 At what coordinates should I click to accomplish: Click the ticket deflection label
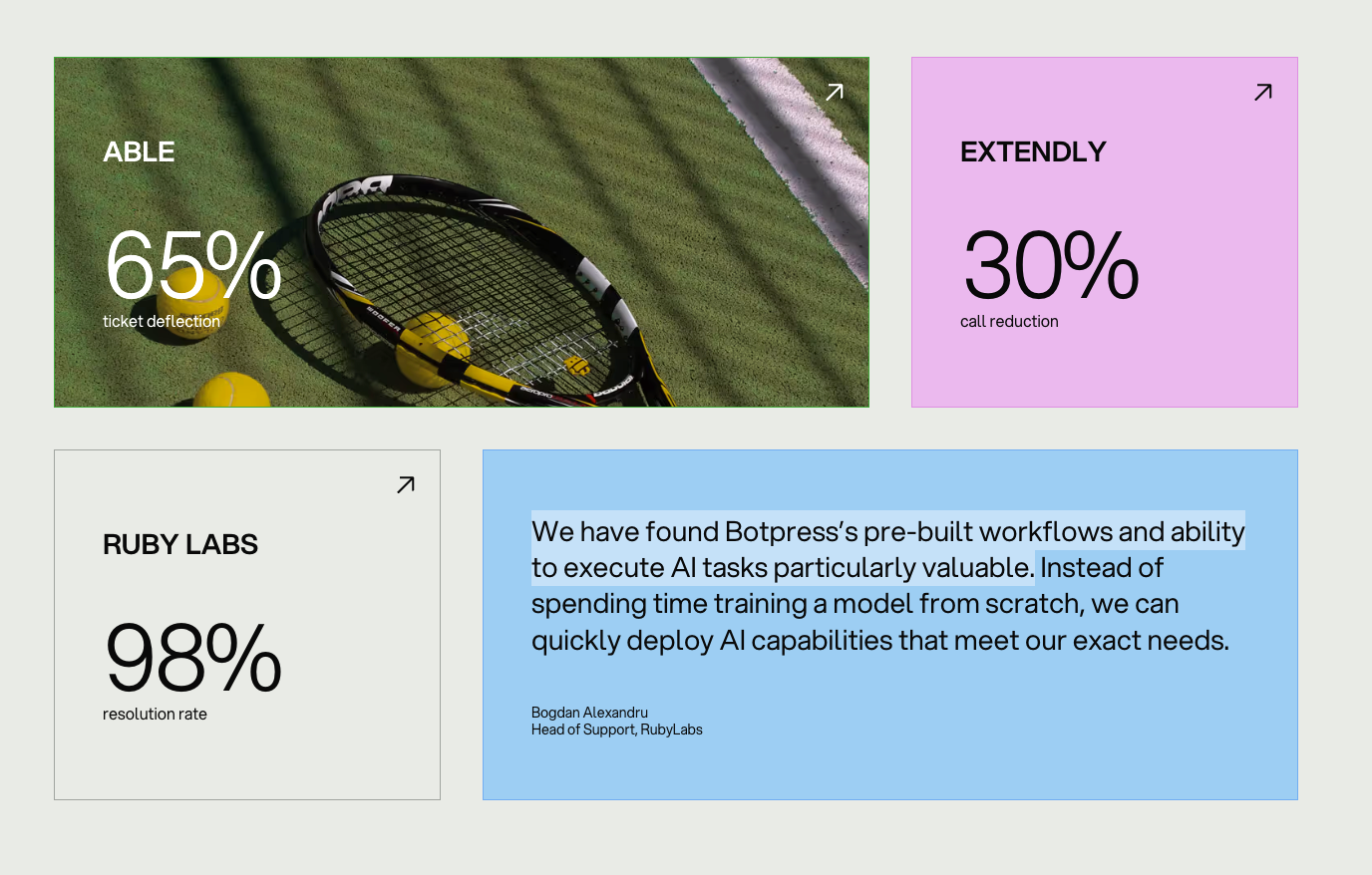[162, 321]
